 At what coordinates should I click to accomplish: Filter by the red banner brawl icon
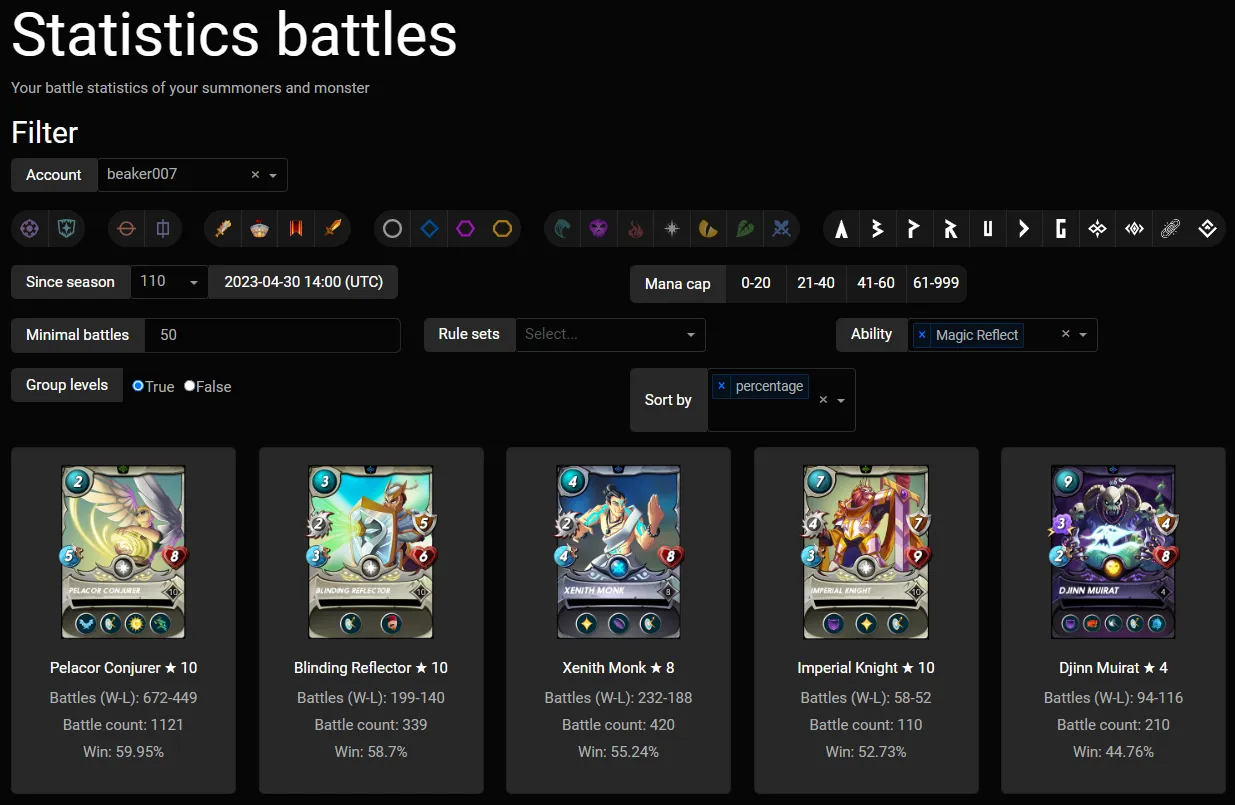[296, 229]
